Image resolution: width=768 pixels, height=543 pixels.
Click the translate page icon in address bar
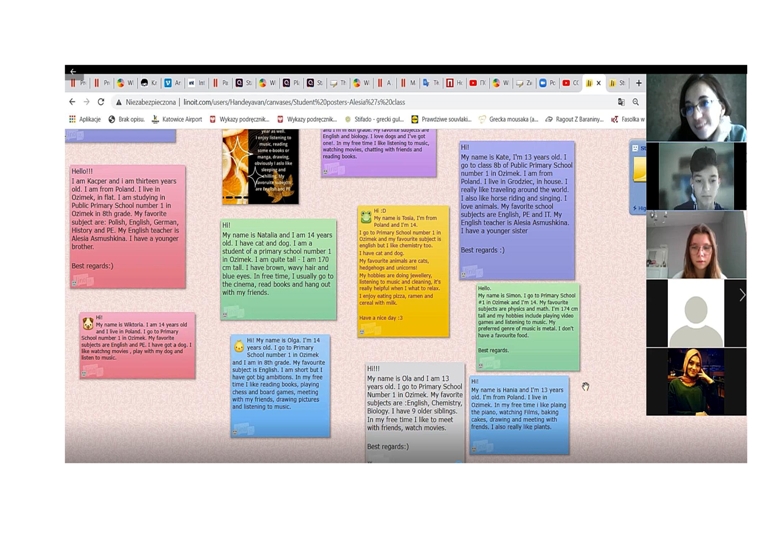621,102
